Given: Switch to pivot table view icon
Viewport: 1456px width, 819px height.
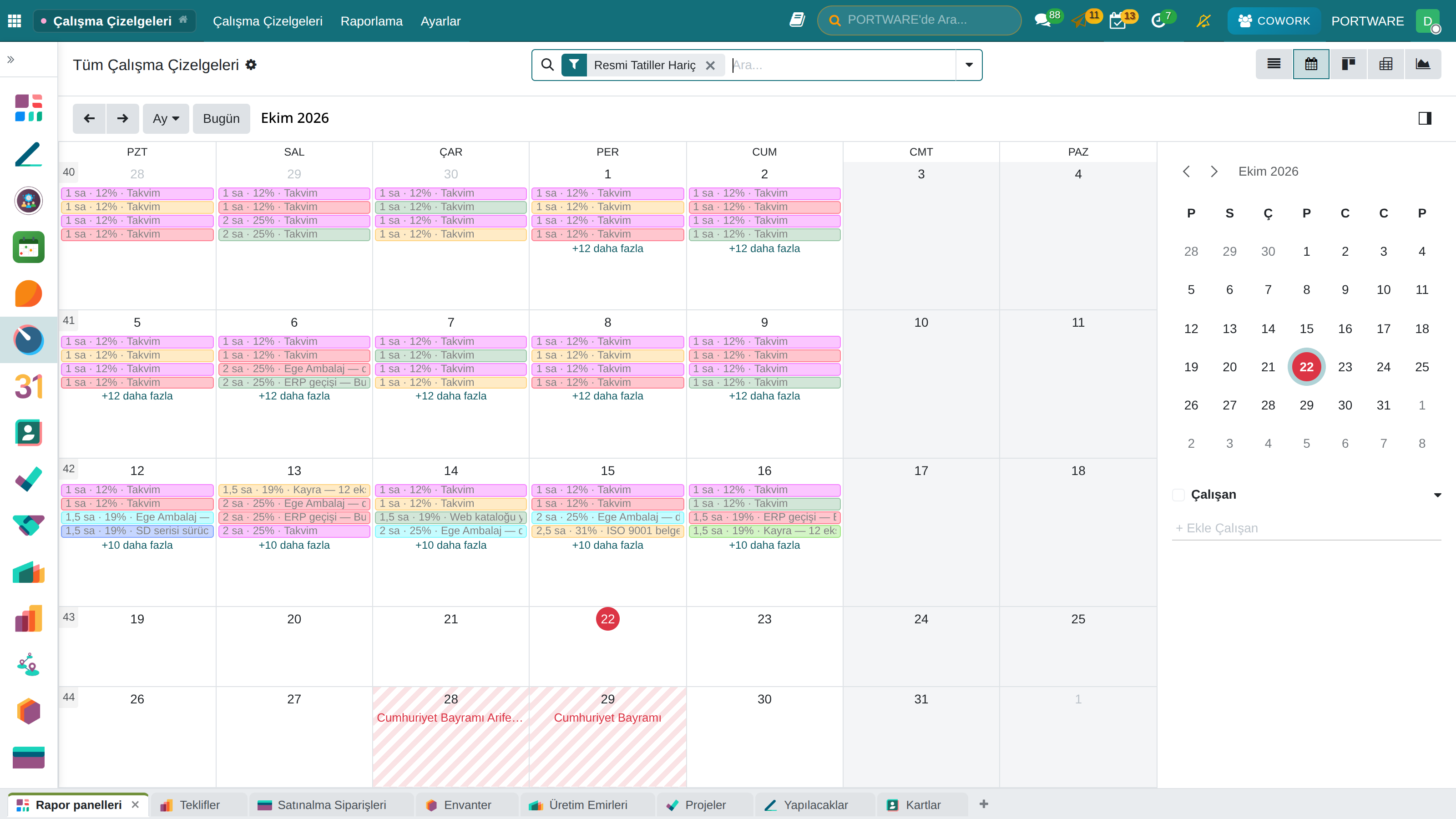Looking at the screenshot, I should (x=1386, y=64).
